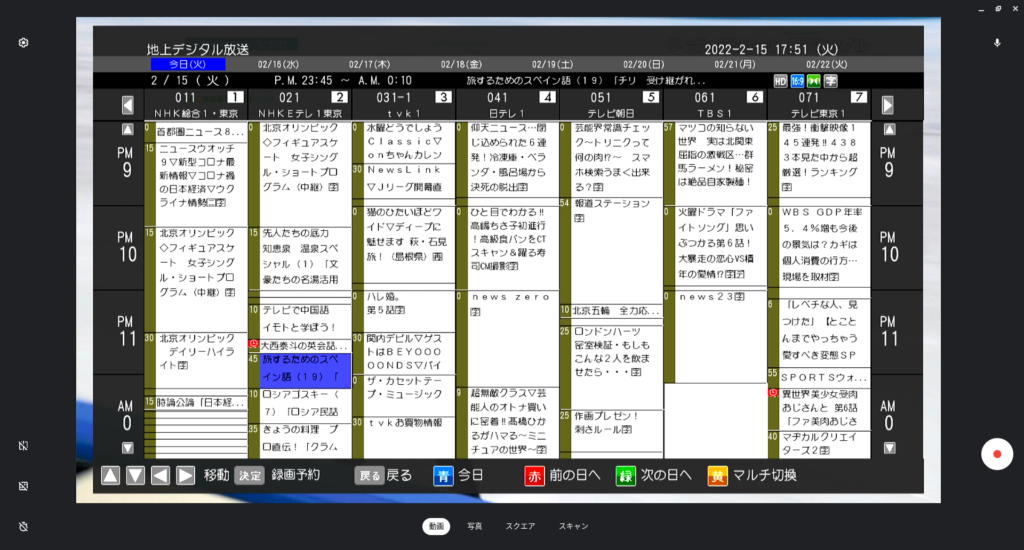Image resolution: width=1024 pixels, height=550 pixels.
Task: Click the 戻る button in footer
Action: pyautogui.click(x=370, y=476)
